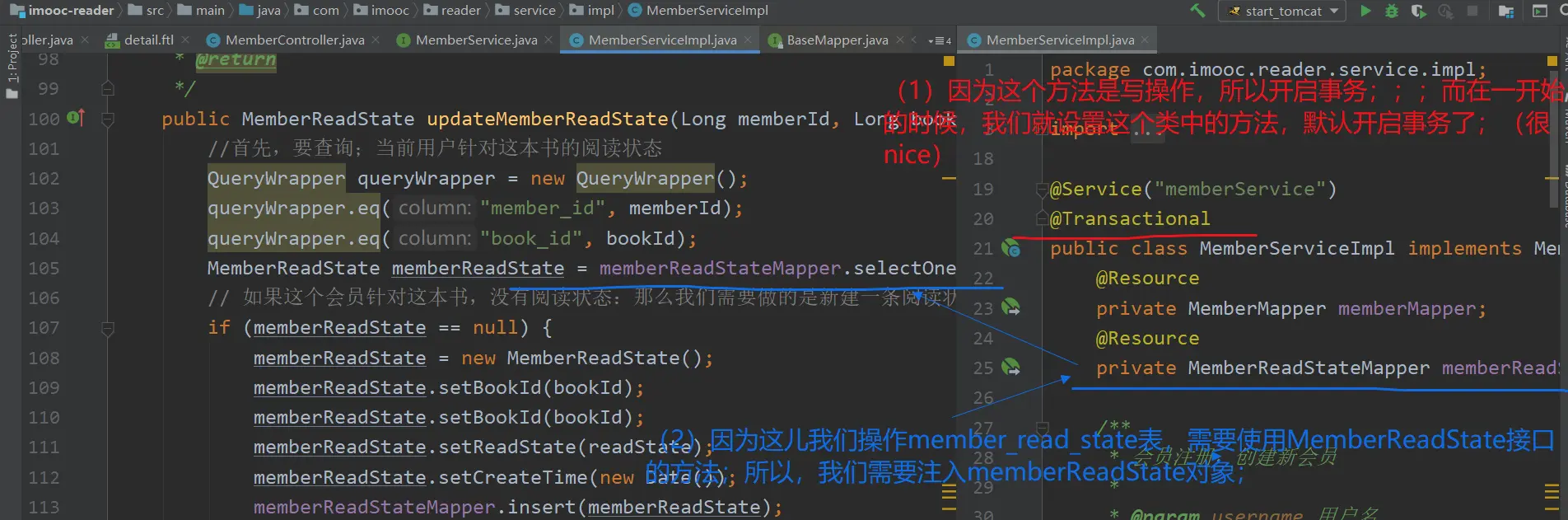The width and height of the screenshot is (1568, 520).
Task: Click the profiler clock icon in the toolbar
Action: tap(1445, 11)
